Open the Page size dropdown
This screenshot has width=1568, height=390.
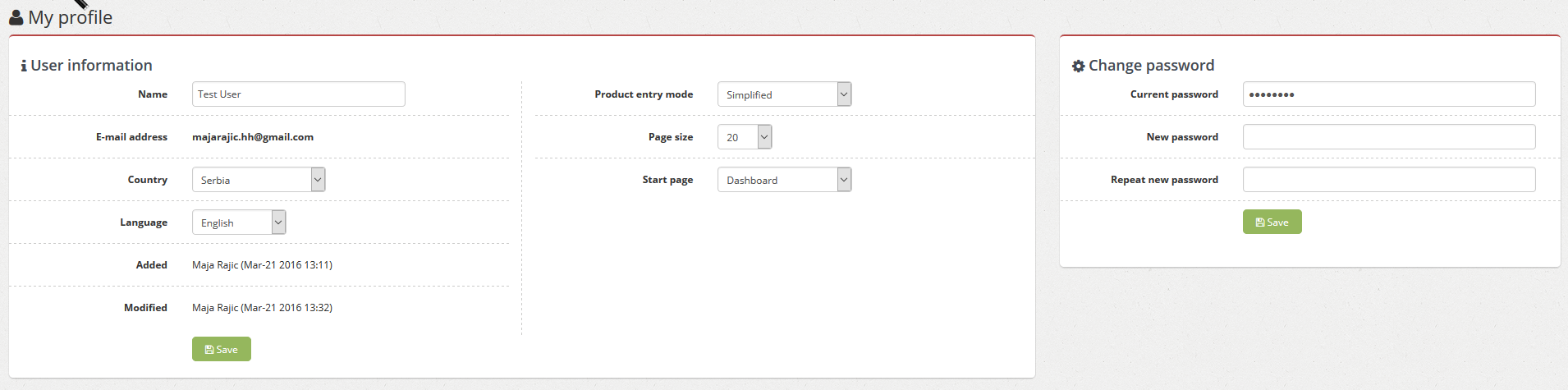coord(745,137)
